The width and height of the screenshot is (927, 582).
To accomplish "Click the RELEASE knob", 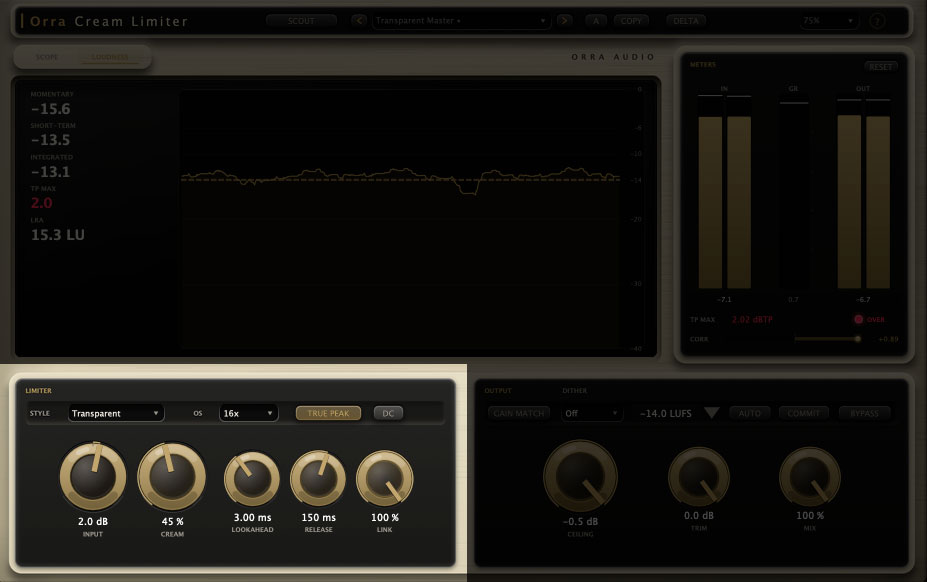I will tap(318, 479).
